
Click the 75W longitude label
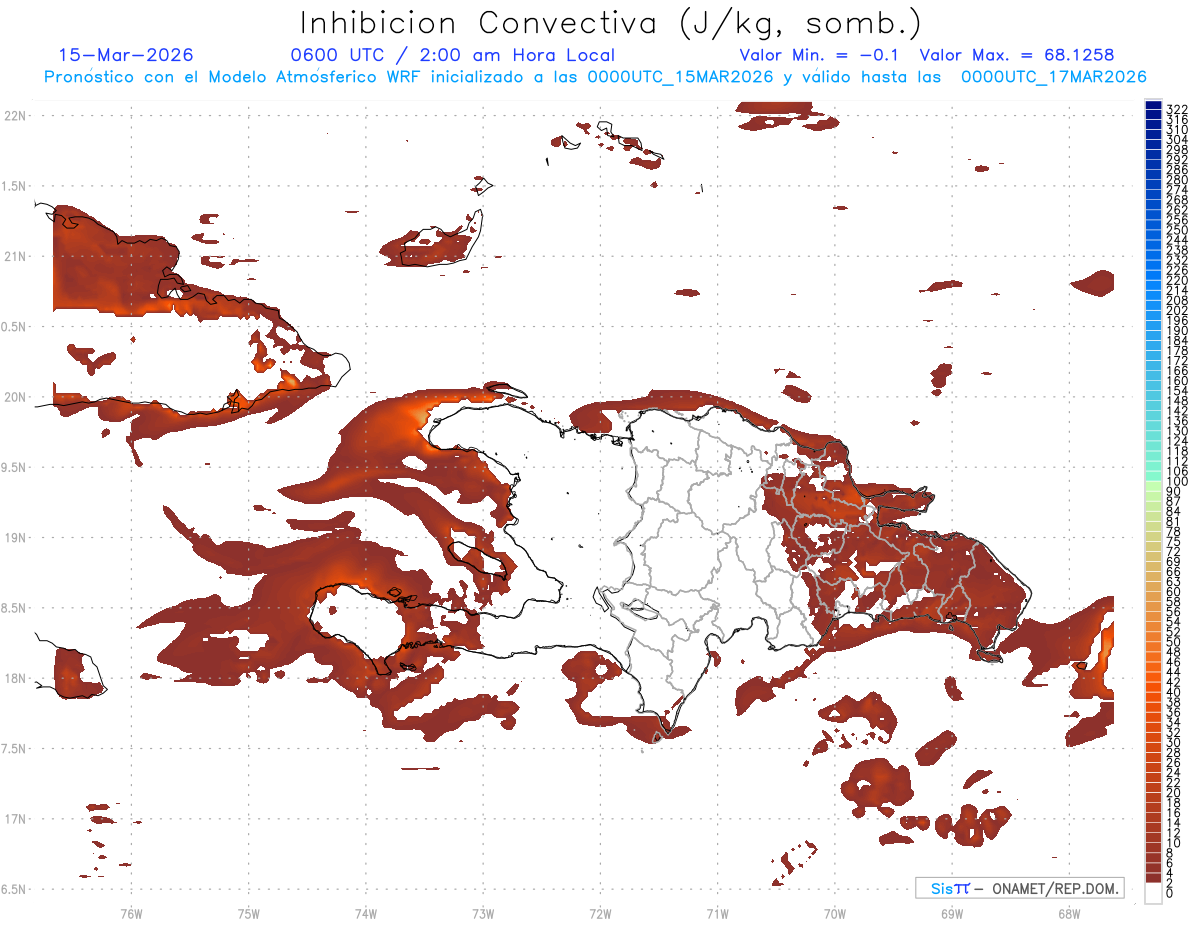pos(249,913)
